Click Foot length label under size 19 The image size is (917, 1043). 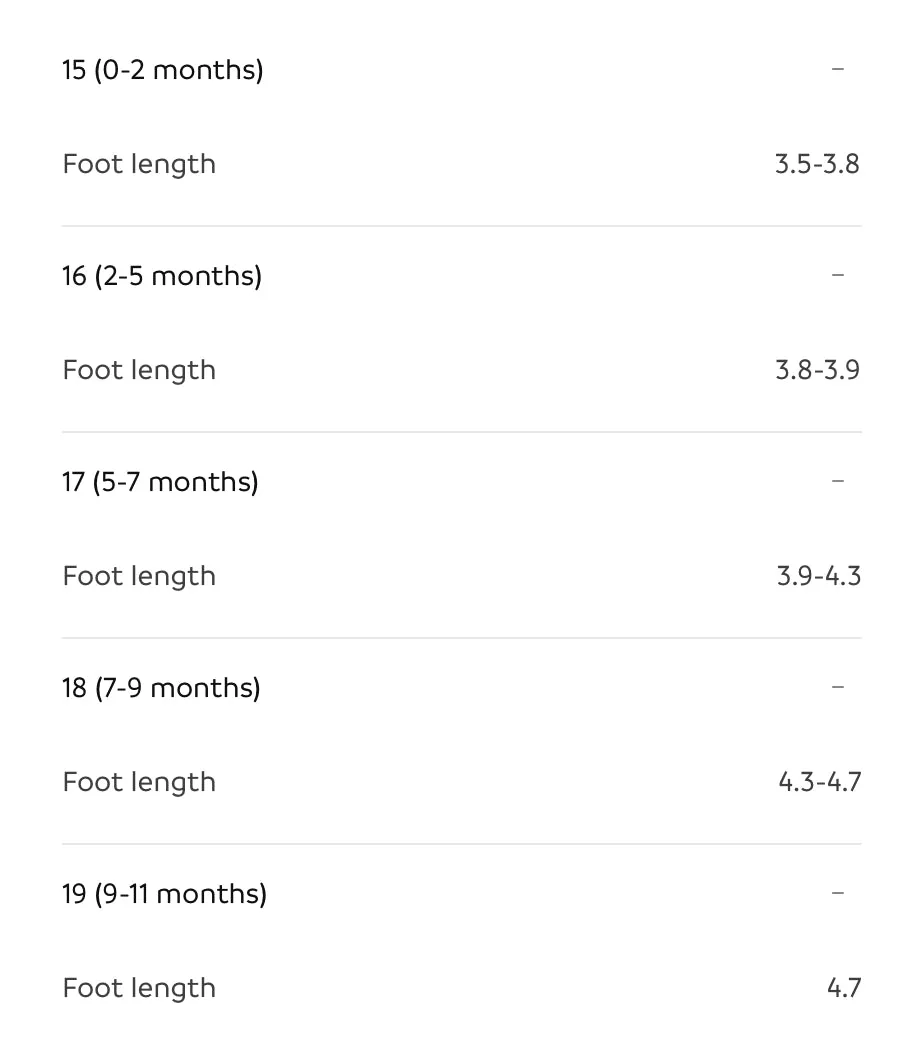click(x=139, y=989)
